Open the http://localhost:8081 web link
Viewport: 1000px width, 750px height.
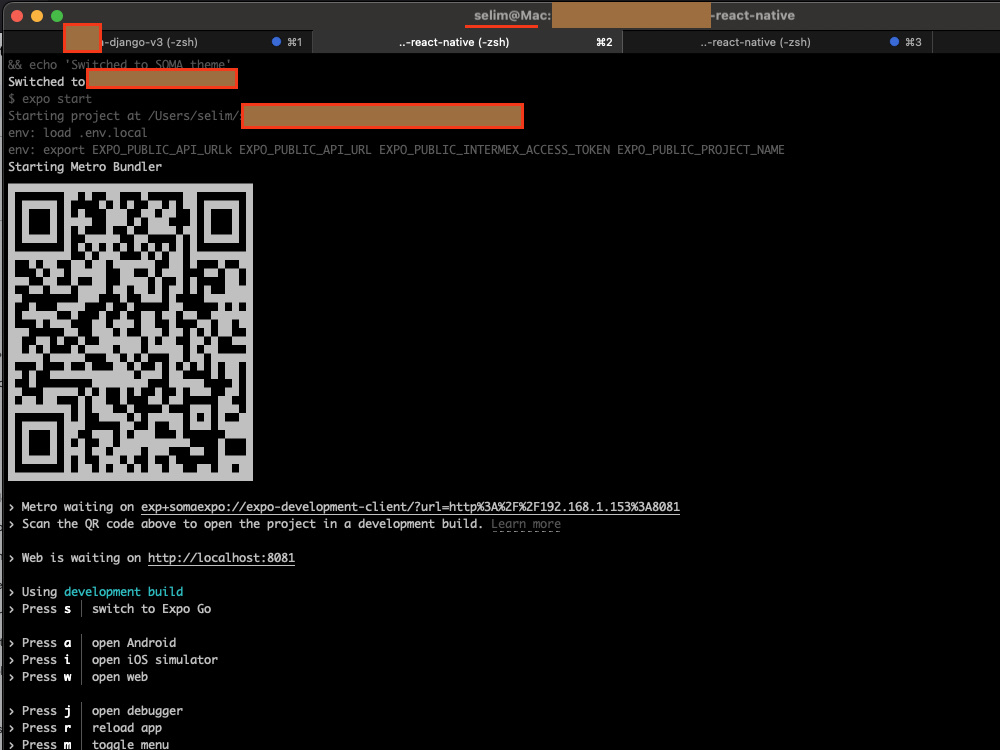pos(221,558)
